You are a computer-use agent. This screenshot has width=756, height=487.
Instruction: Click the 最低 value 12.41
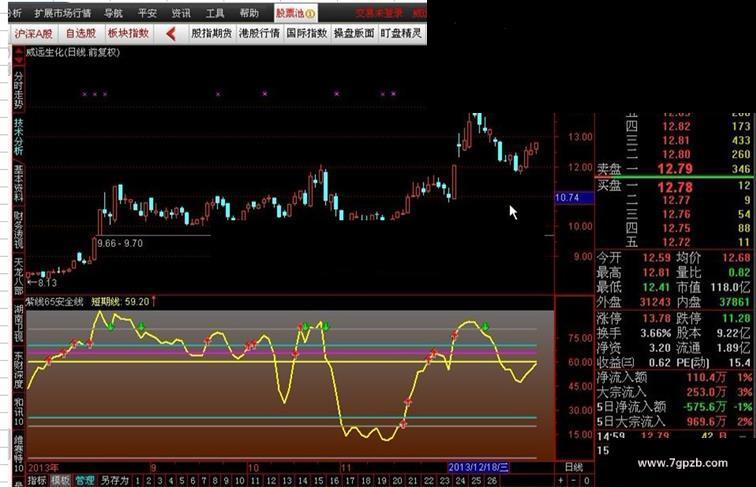(x=656, y=287)
